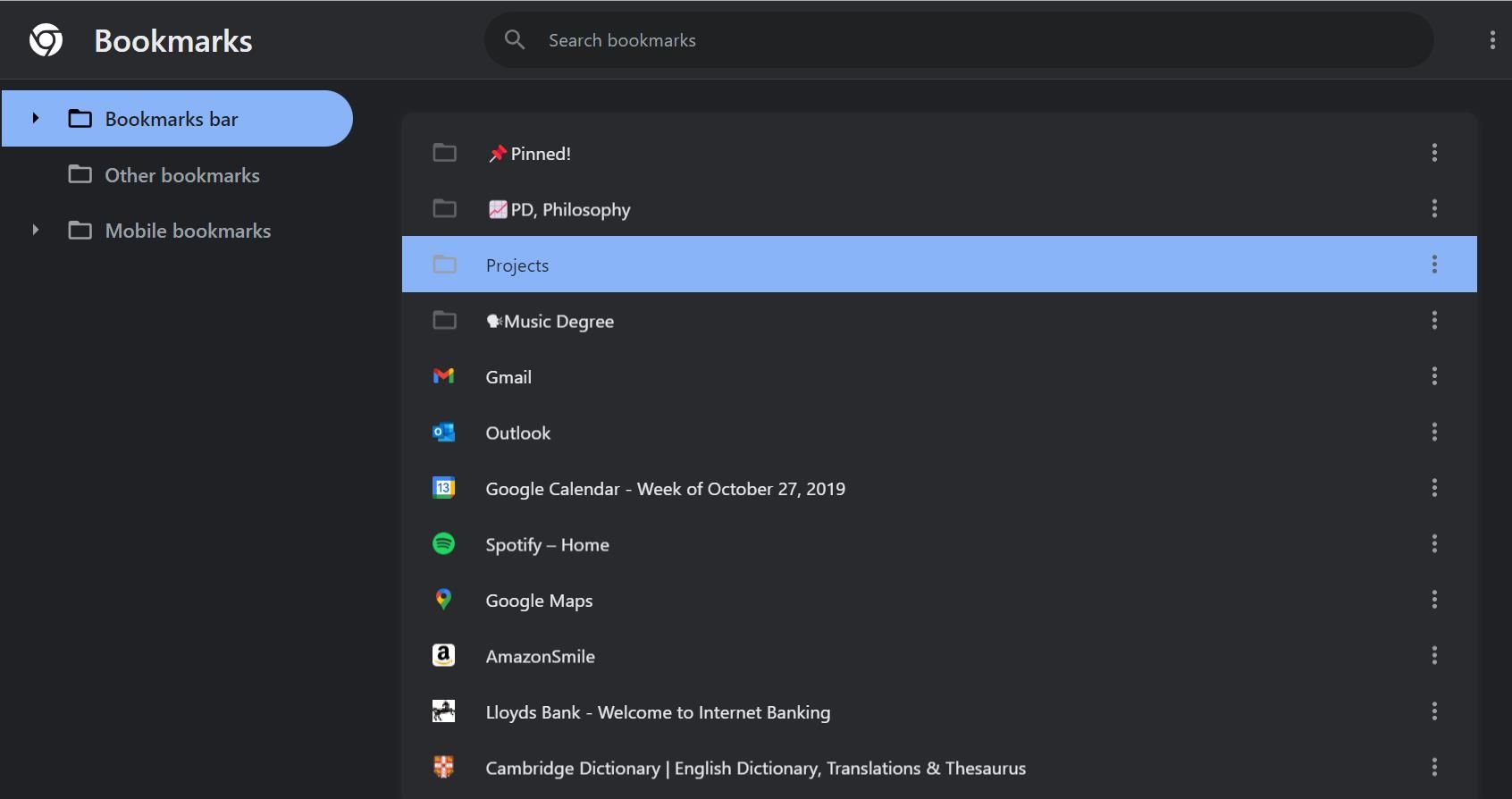Click the Chrome logo icon

pyautogui.click(x=46, y=40)
